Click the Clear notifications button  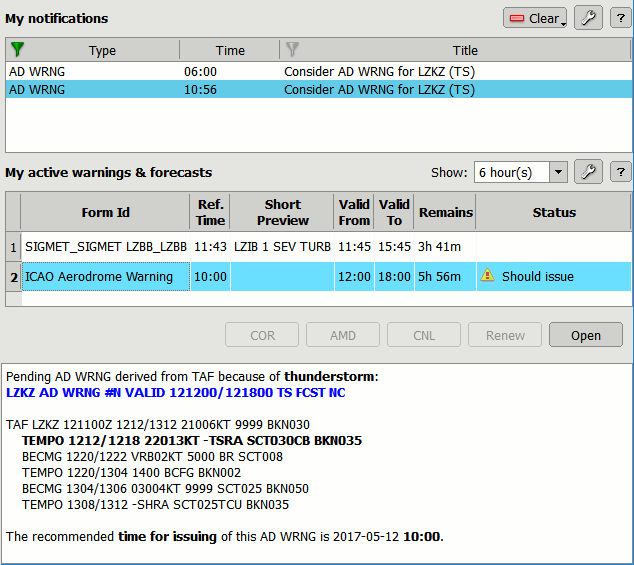point(535,18)
